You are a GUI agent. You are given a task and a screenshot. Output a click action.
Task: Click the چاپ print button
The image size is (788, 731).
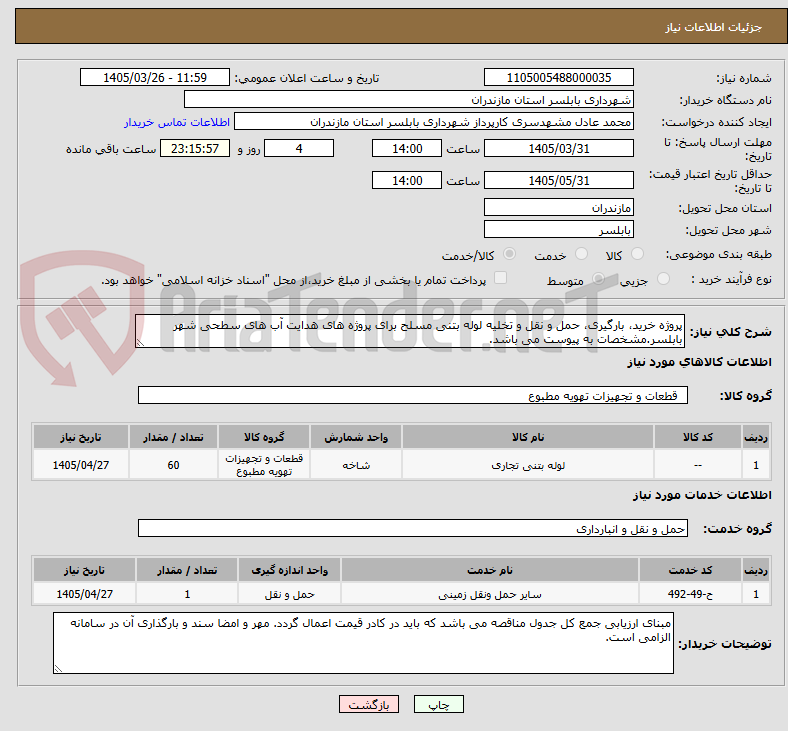439,704
